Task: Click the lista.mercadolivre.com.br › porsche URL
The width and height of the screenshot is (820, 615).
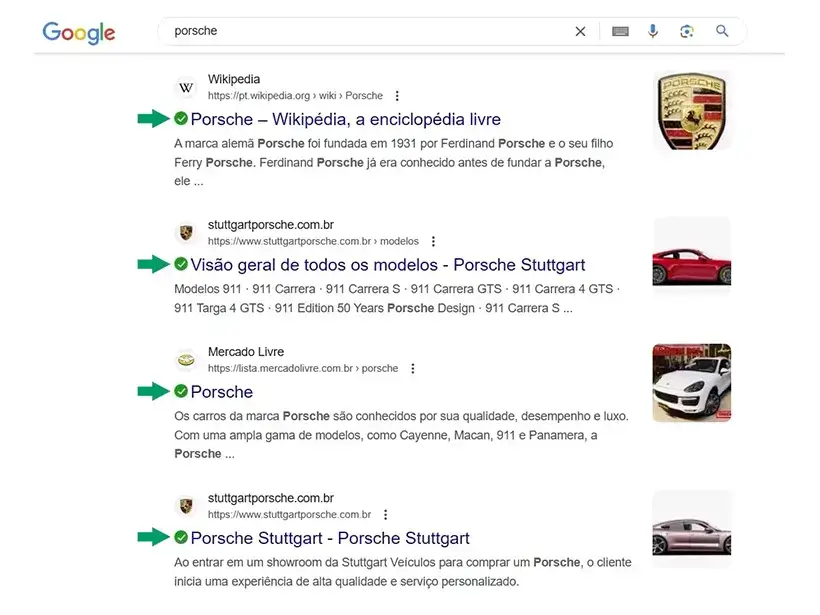Action: click(x=303, y=368)
